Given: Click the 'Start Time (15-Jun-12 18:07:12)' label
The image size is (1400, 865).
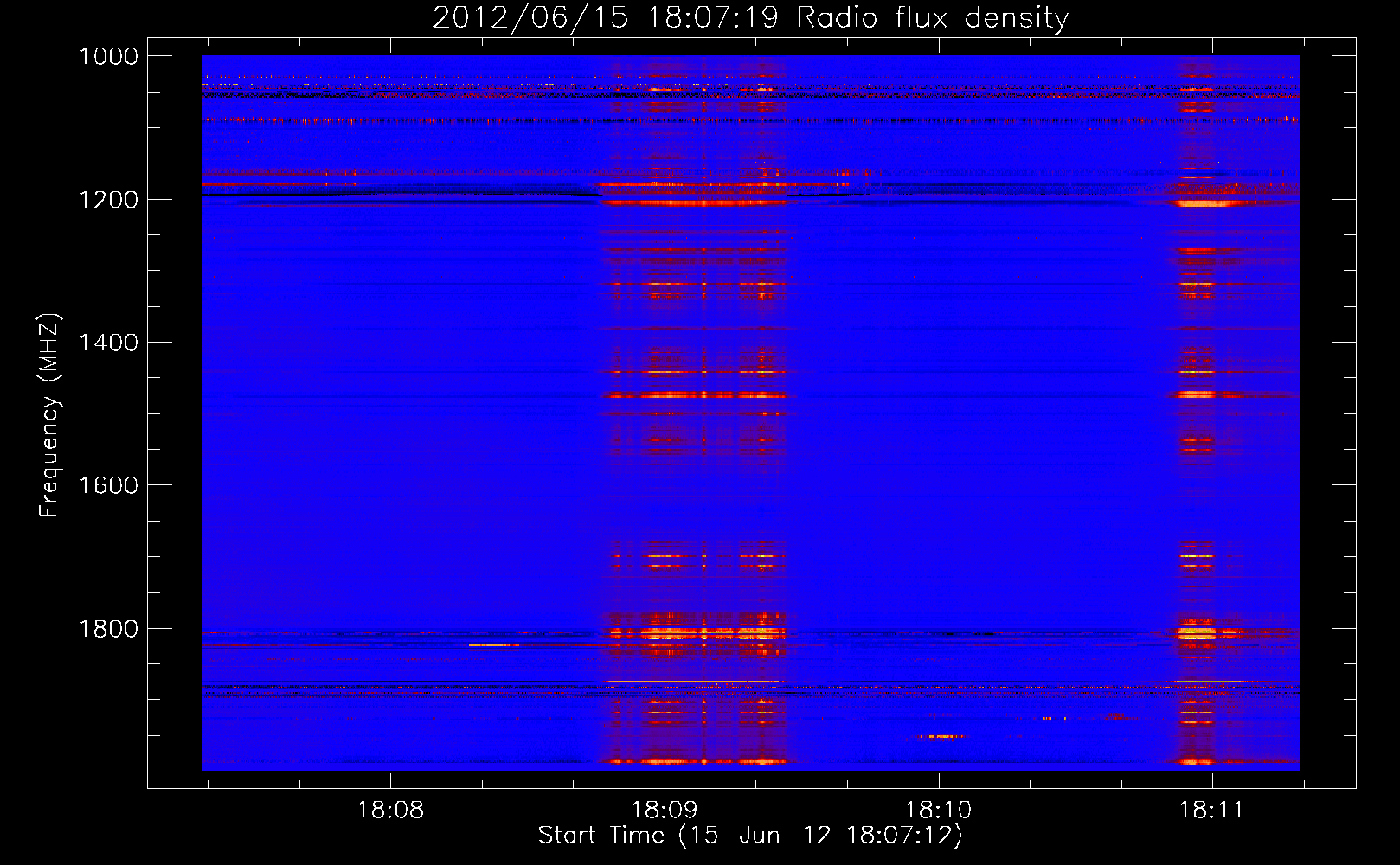Looking at the screenshot, I should tap(750, 836).
